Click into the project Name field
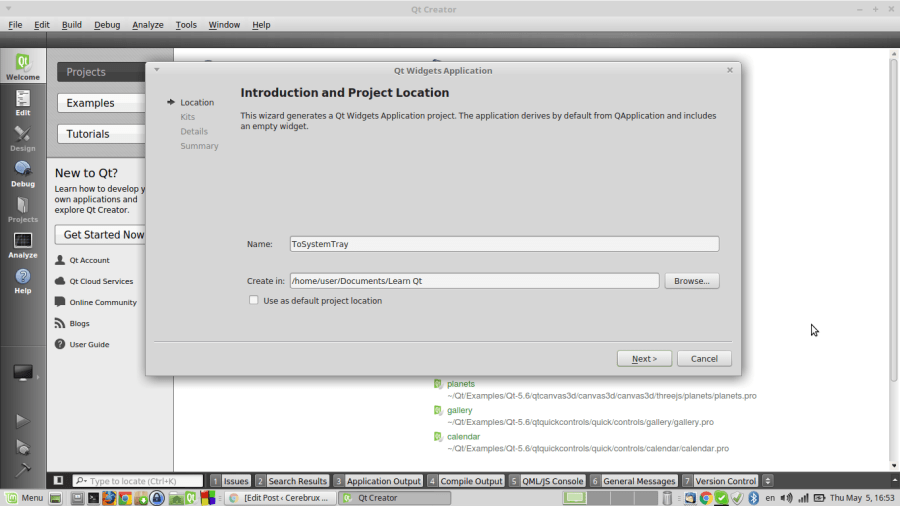Screen dimensions: 900x506 [504, 244]
